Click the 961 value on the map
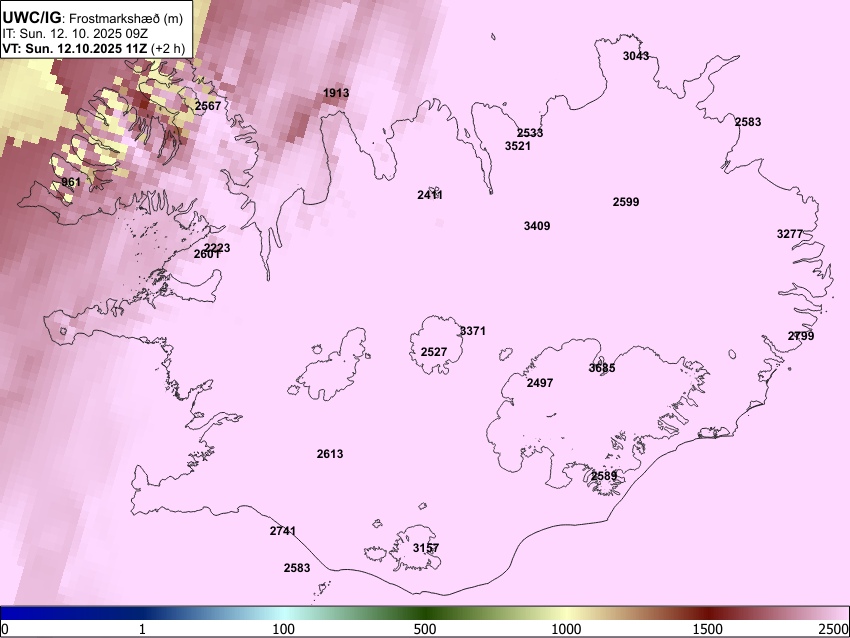Screen dimensions: 850x638 [x=71, y=182]
